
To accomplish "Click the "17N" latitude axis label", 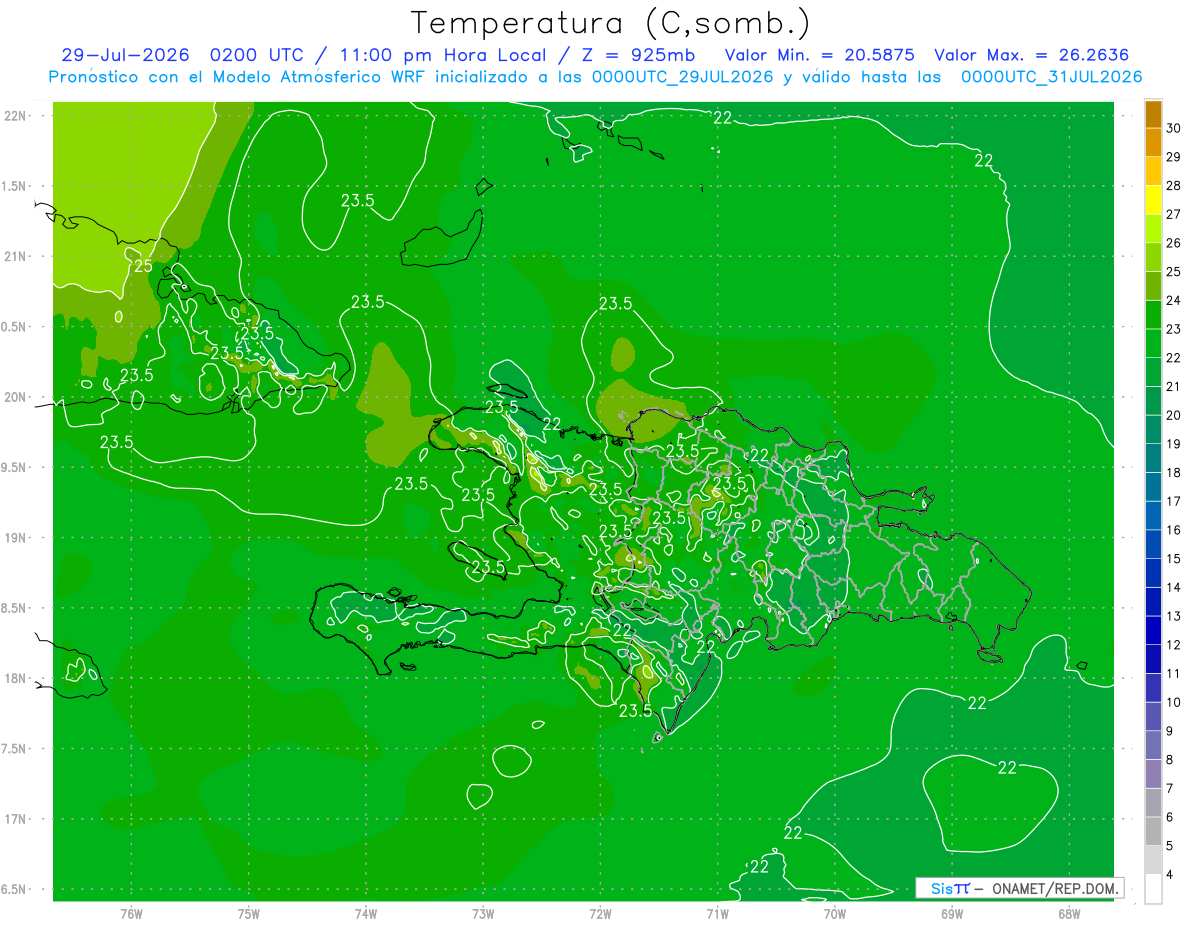I will [15, 819].
